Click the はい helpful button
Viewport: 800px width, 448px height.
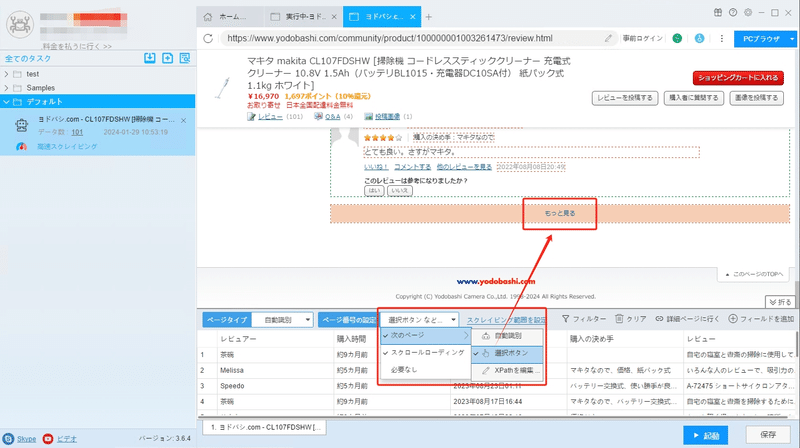click(x=374, y=191)
